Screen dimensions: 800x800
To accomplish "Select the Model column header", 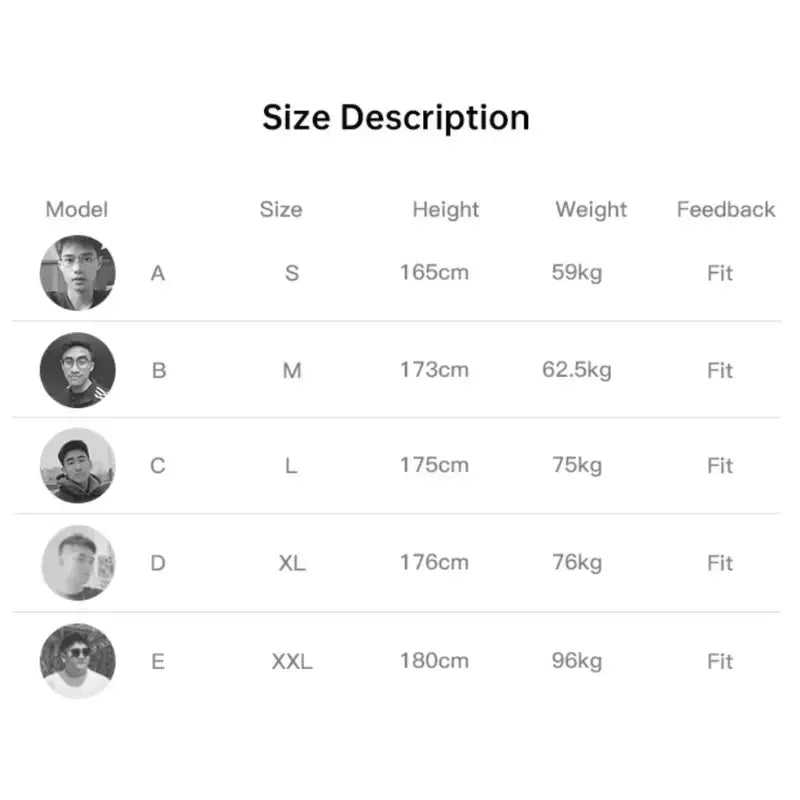I will (77, 210).
